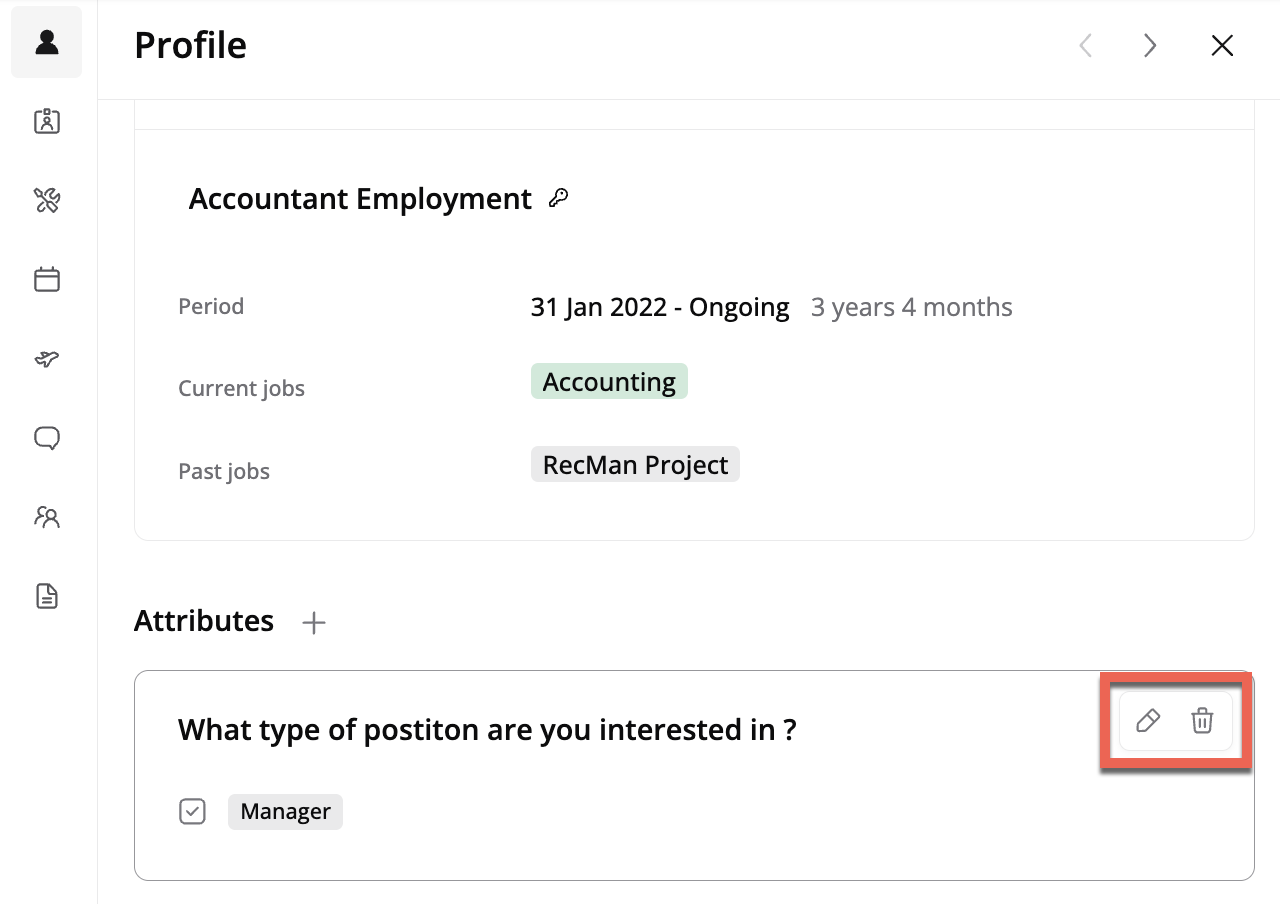1280x904 pixels.
Task: Click the key icon beside Accountant Employment
Action: [x=559, y=198]
